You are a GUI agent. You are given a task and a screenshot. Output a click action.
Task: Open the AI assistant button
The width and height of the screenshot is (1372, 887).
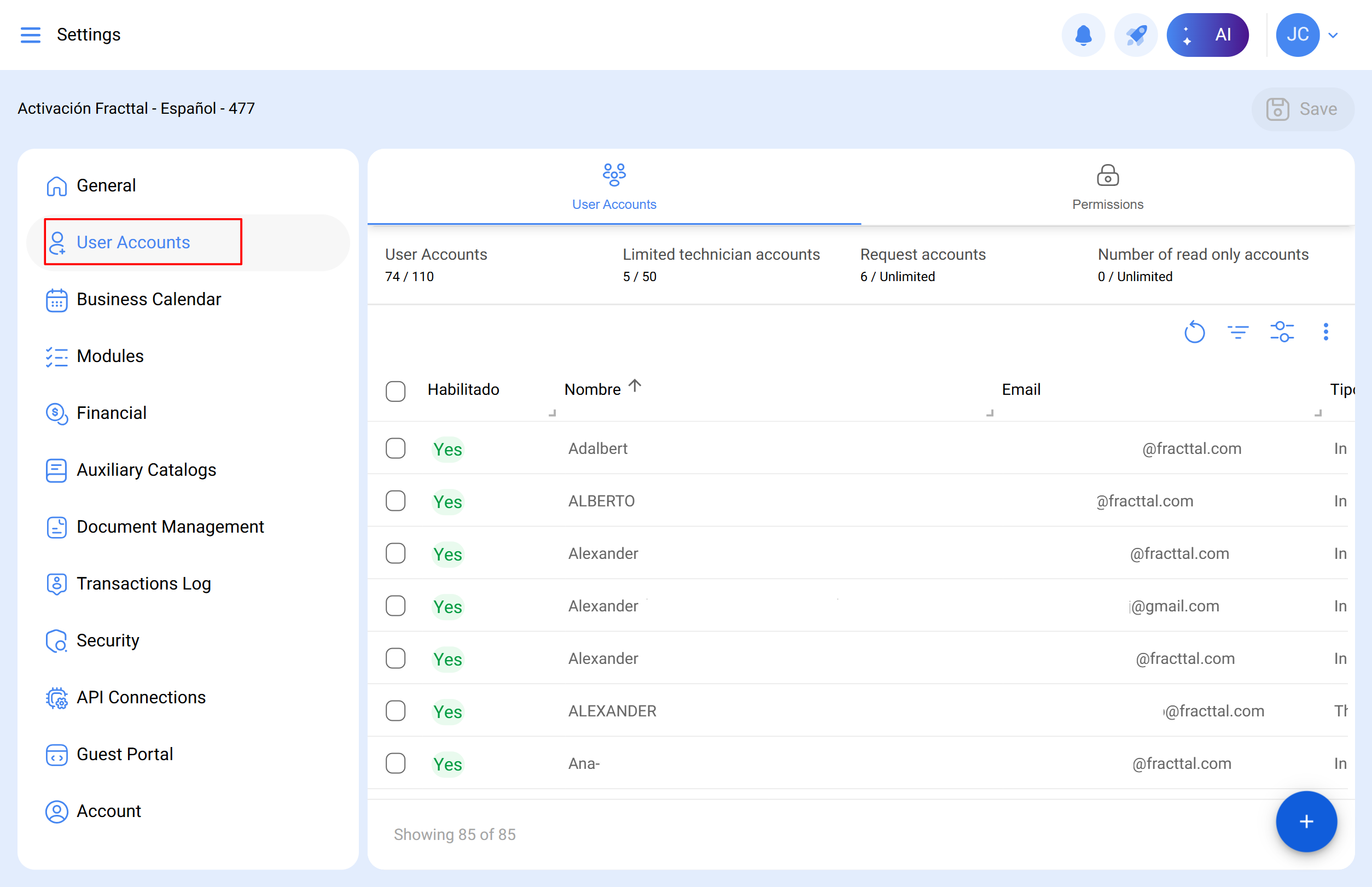1207,34
